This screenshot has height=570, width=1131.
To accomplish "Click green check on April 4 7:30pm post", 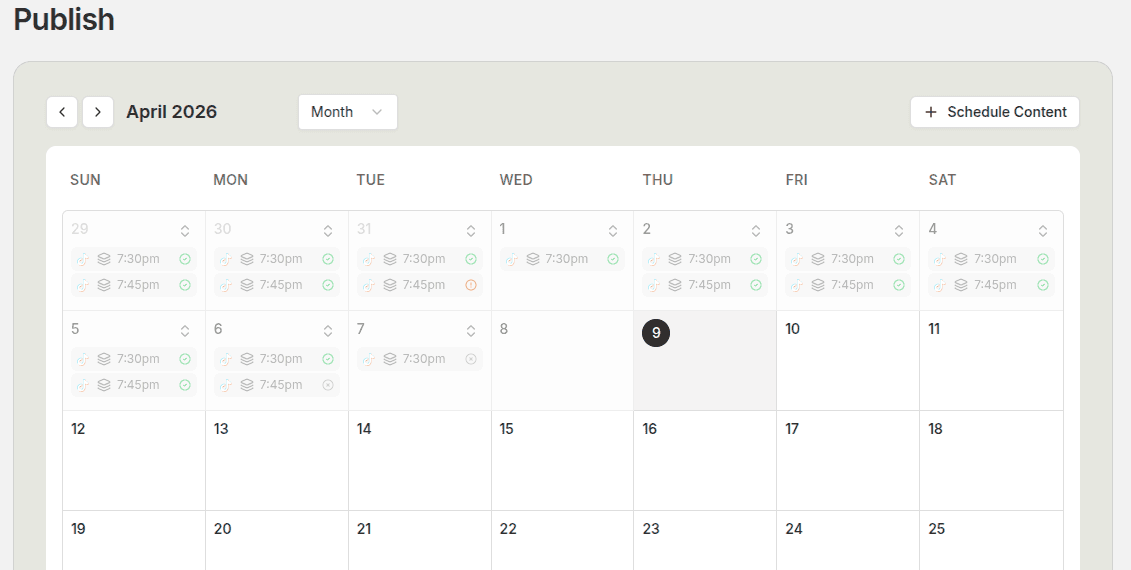I will 1043,259.
